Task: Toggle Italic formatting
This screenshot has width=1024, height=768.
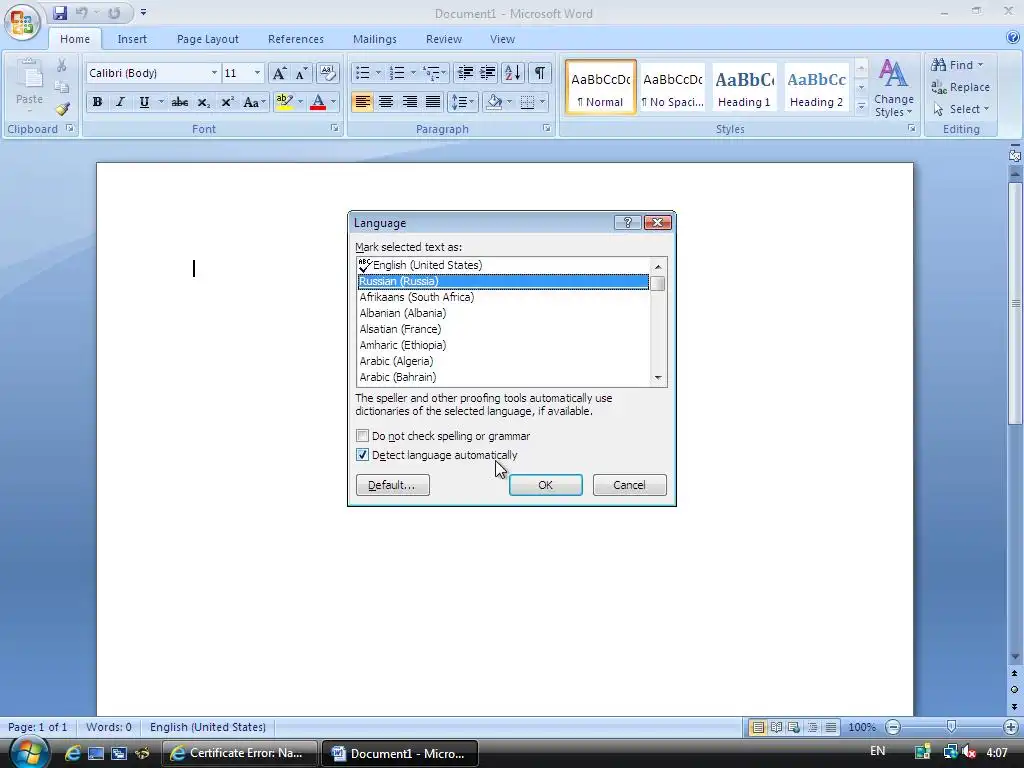Action: click(x=120, y=102)
